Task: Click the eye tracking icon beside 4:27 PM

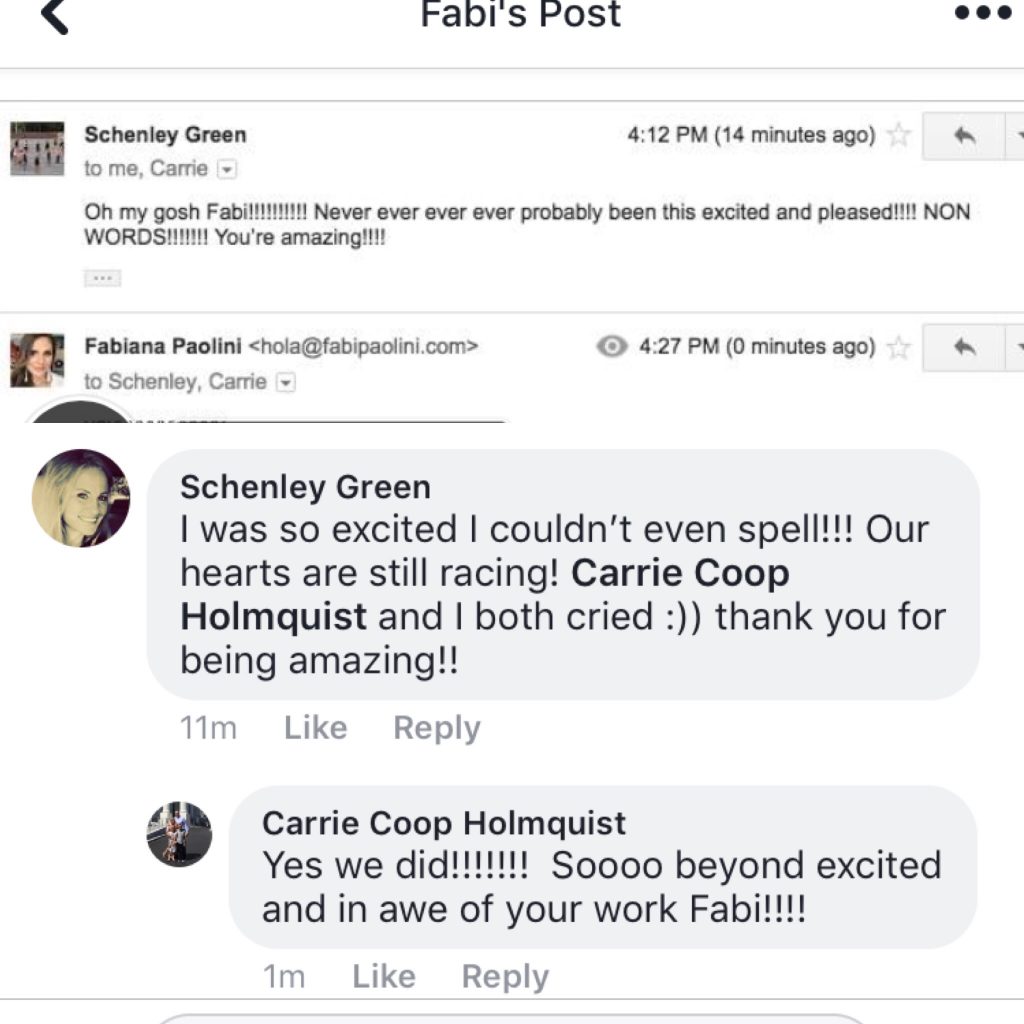Action: (x=612, y=347)
